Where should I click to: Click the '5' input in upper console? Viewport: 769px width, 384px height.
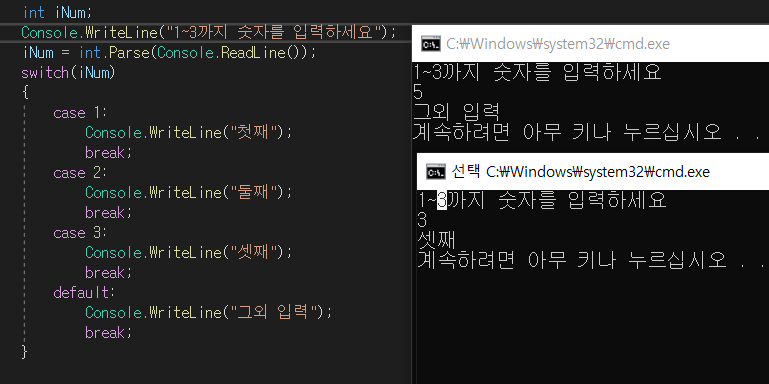[418, 92]
